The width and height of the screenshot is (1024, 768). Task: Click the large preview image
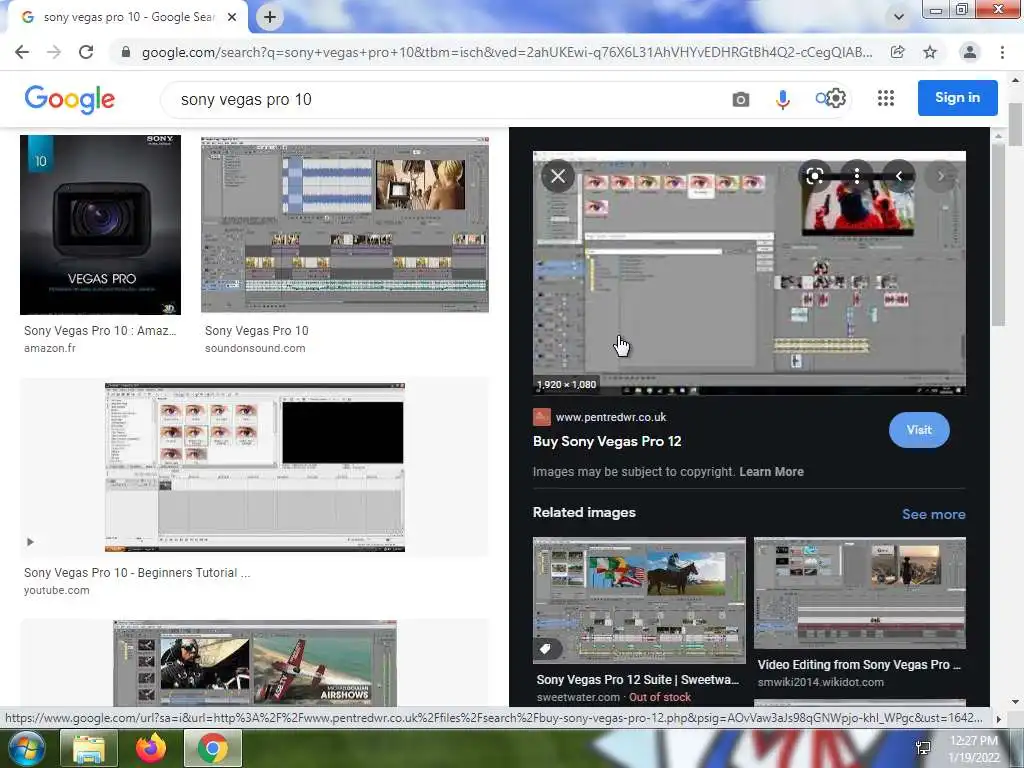click(749, 273)
